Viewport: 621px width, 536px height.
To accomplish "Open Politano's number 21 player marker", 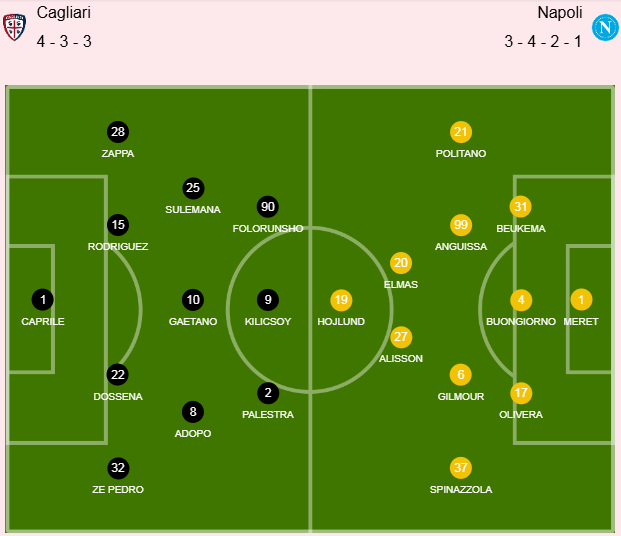I will point(461,132).
